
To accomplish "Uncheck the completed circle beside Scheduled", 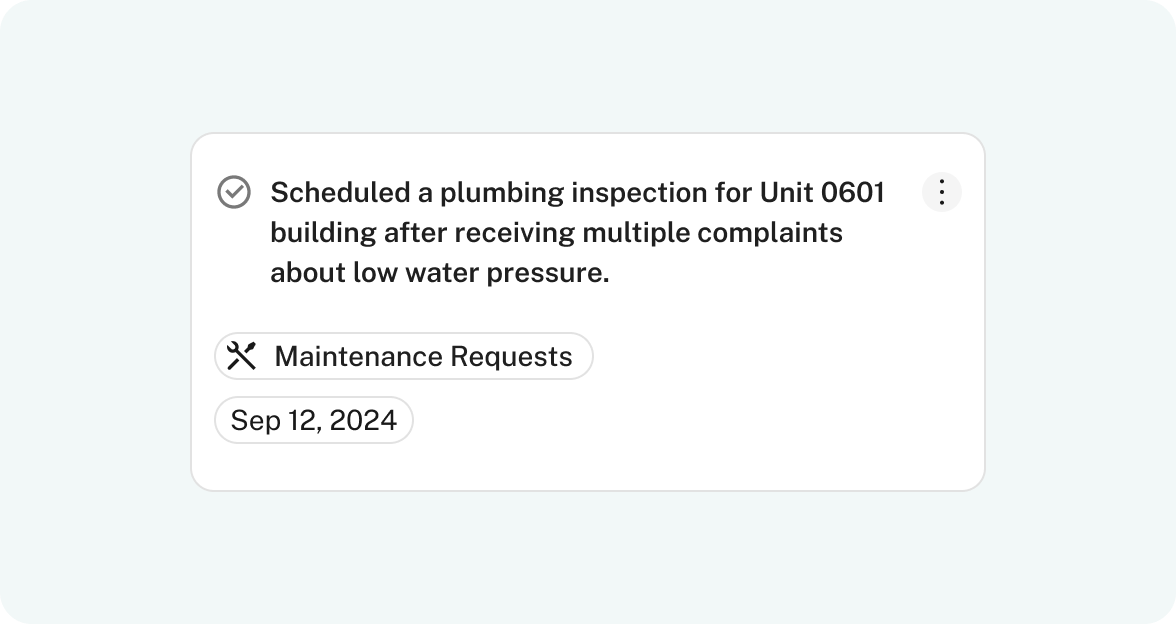I will [x=234, y=192].
